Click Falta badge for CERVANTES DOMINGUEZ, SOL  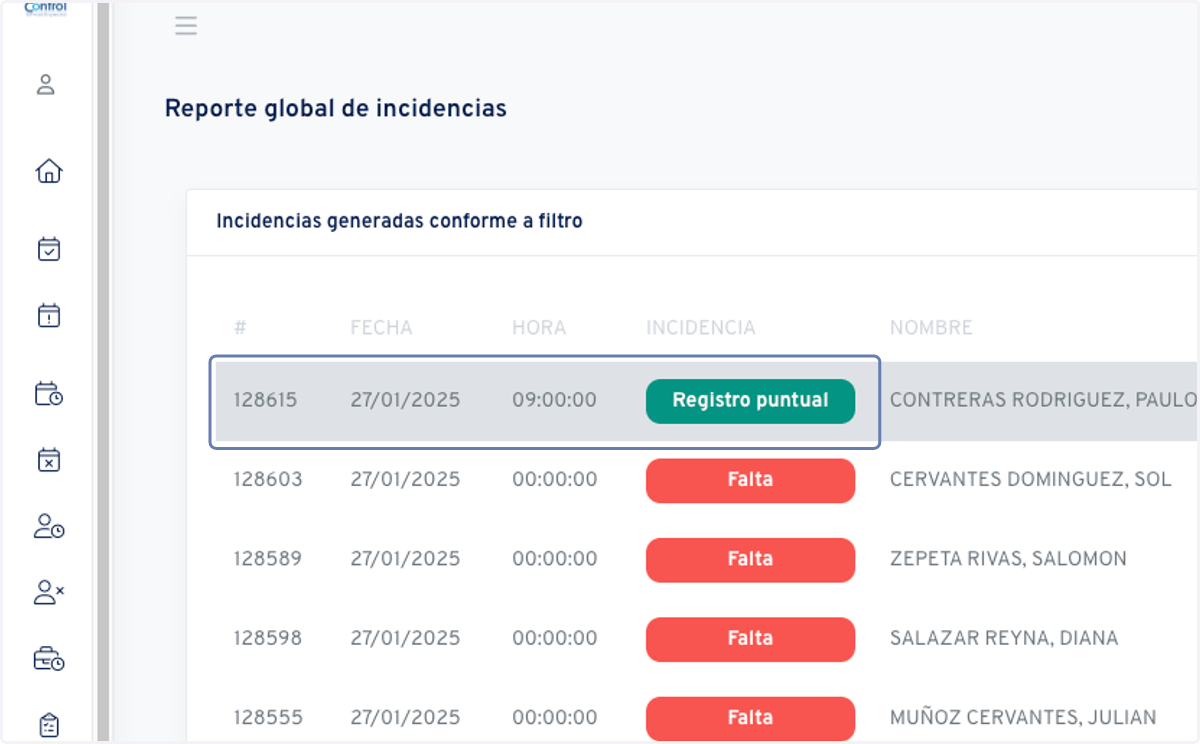(750, 480)
